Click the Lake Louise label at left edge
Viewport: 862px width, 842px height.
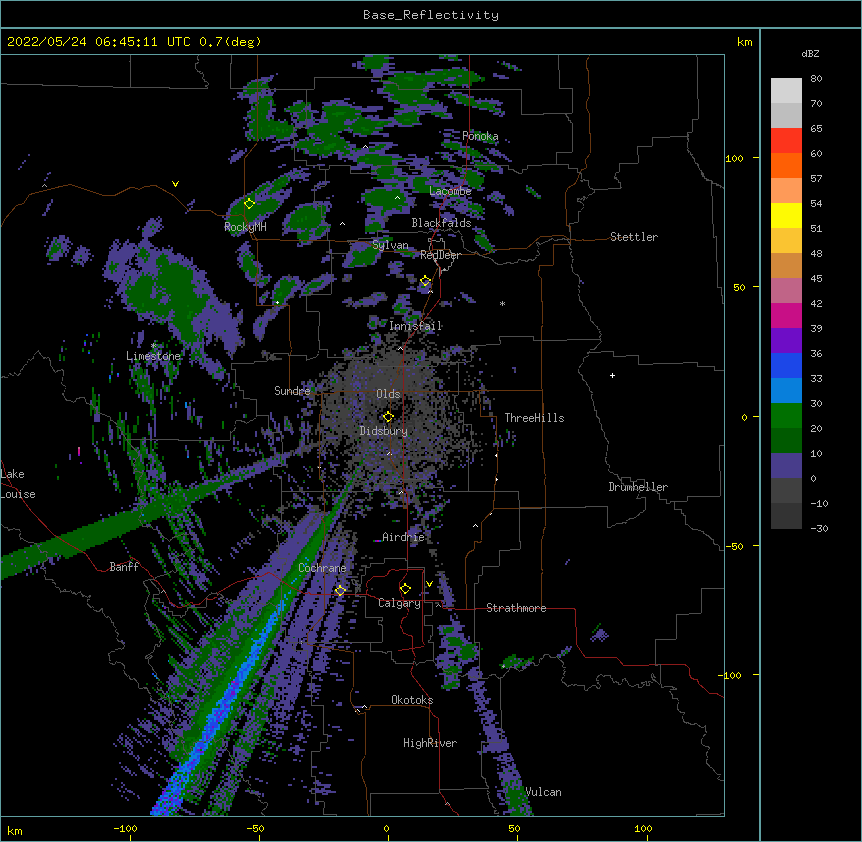click(x=18, y=484)
